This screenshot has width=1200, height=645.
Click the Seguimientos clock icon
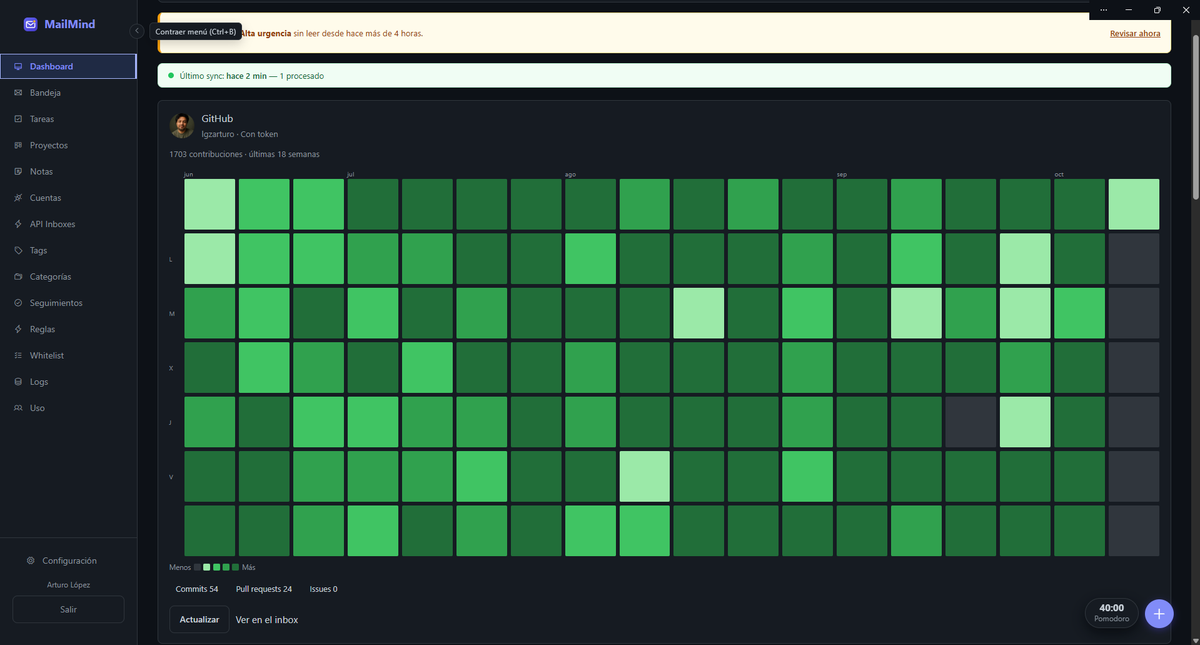(x=18, y=303)
